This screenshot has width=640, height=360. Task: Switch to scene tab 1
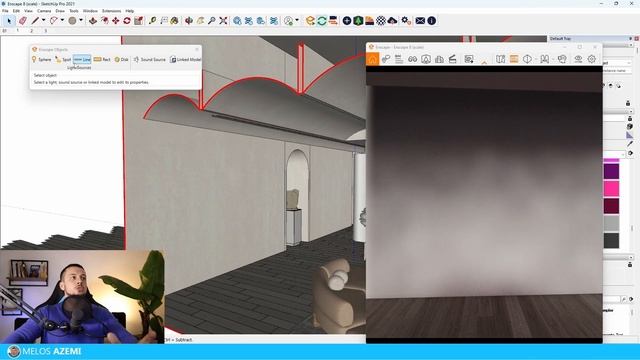pyautogui.click(x=17, y=31)
